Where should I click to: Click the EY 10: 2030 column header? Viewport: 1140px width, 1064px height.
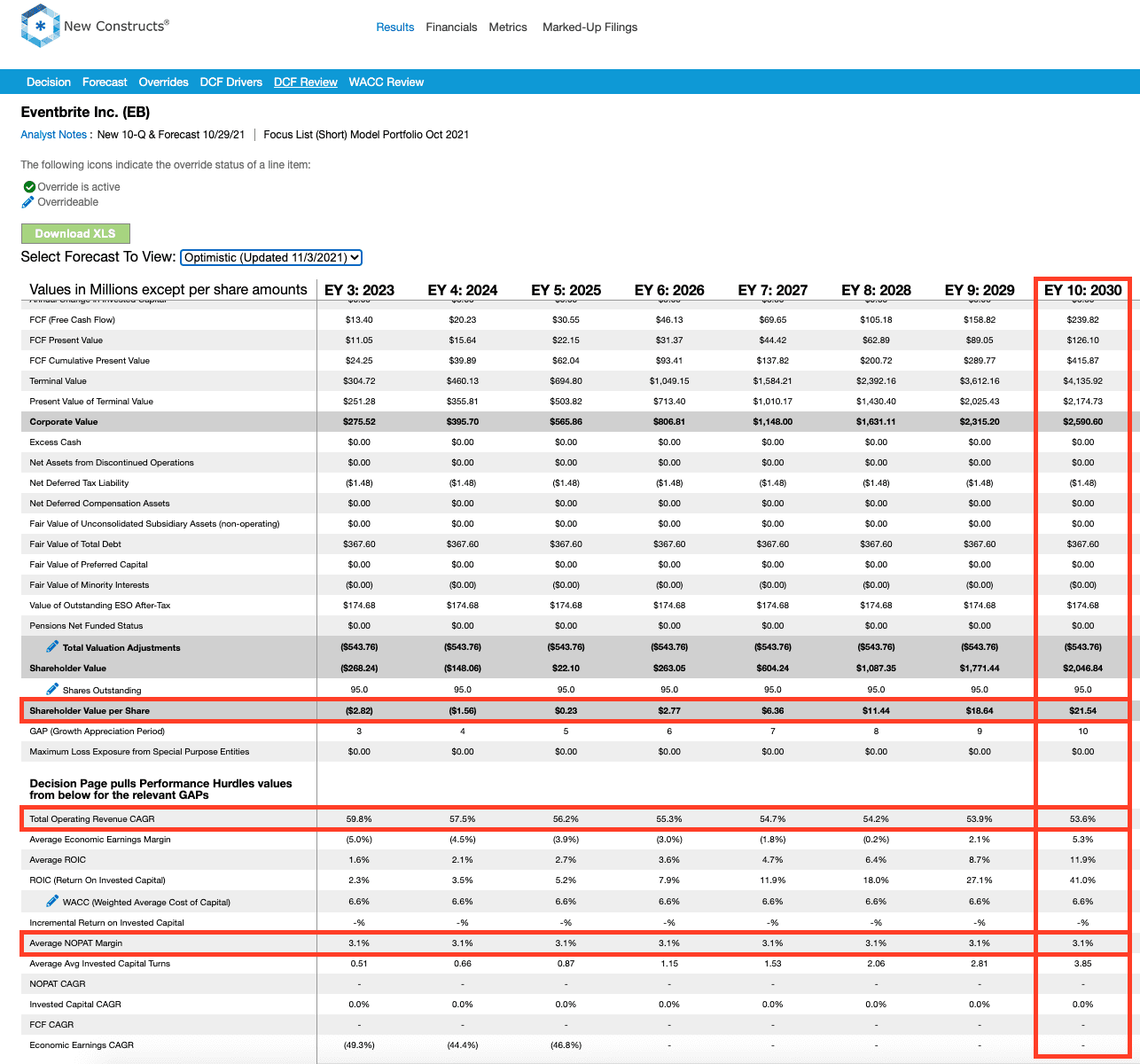coord(1082,290)
